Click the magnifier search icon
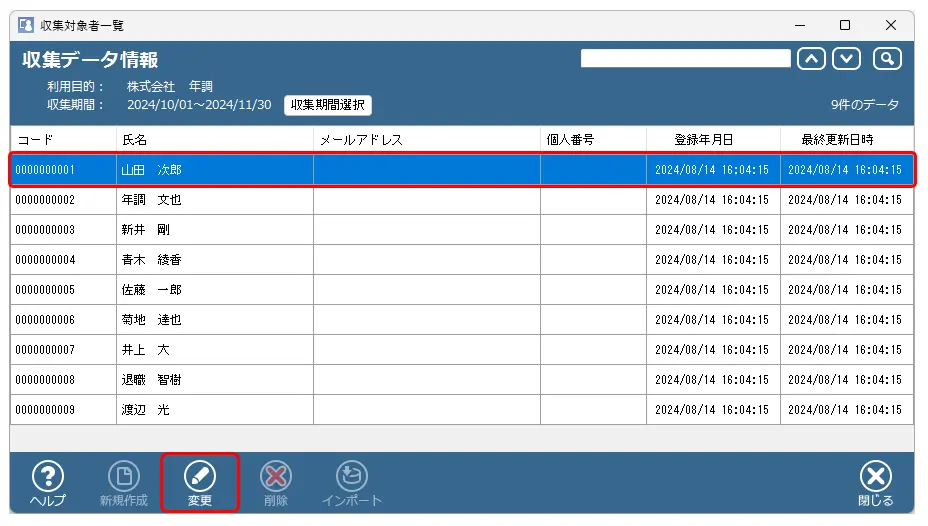The height and width of the screenshot is (526, 928). 887,58
